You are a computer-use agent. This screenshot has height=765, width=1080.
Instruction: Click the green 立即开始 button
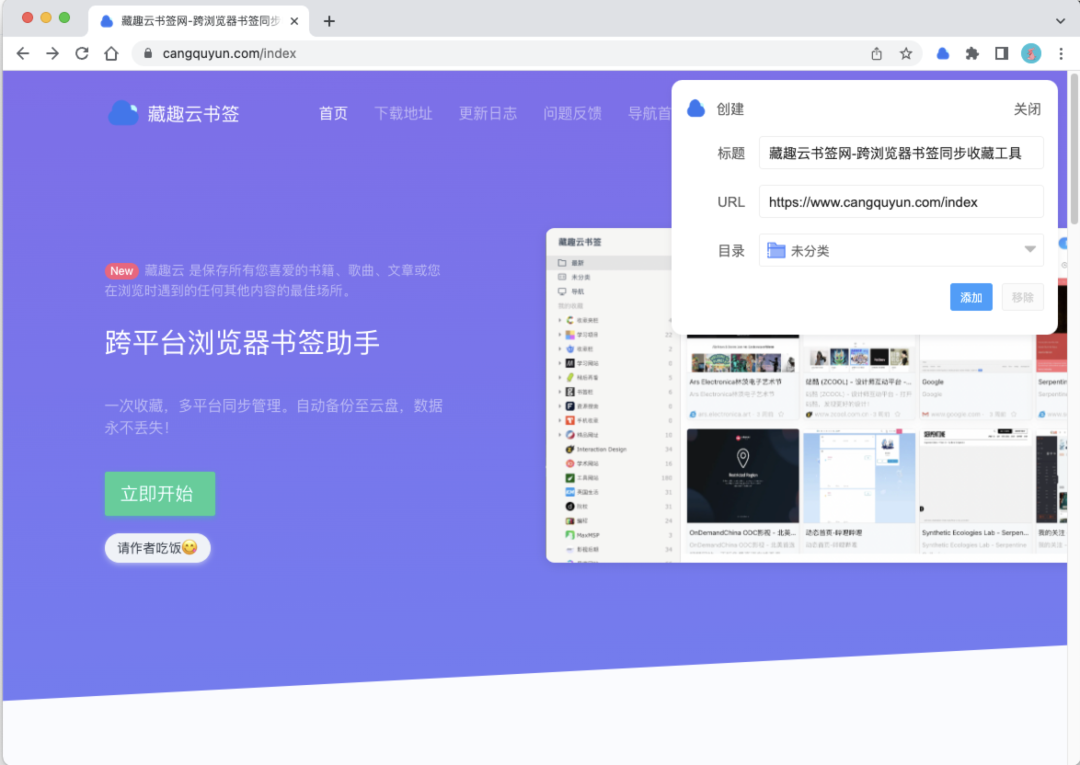click(158, 493)
